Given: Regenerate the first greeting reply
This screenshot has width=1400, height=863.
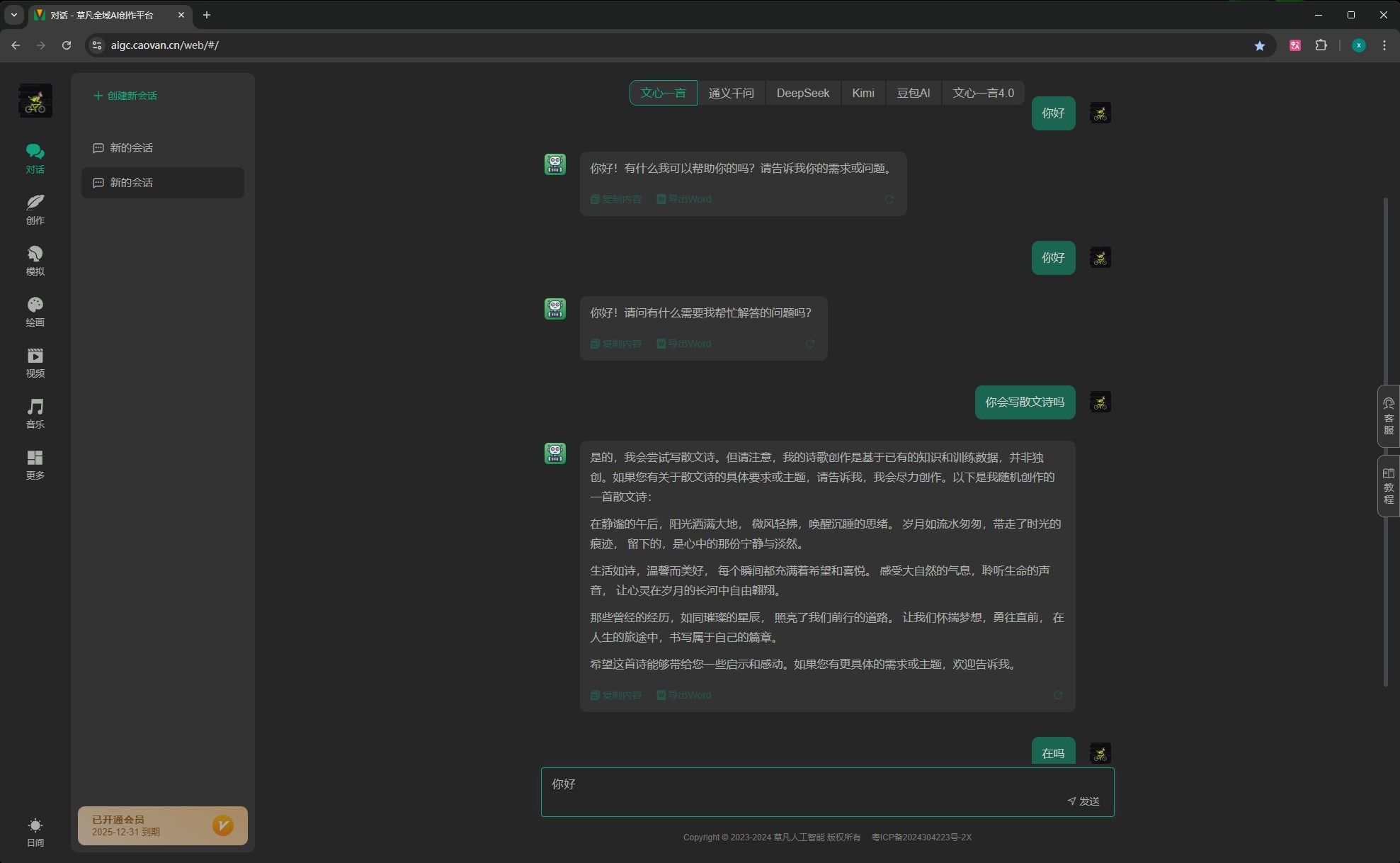Looking at the screenshot, I should pos(889,199).
